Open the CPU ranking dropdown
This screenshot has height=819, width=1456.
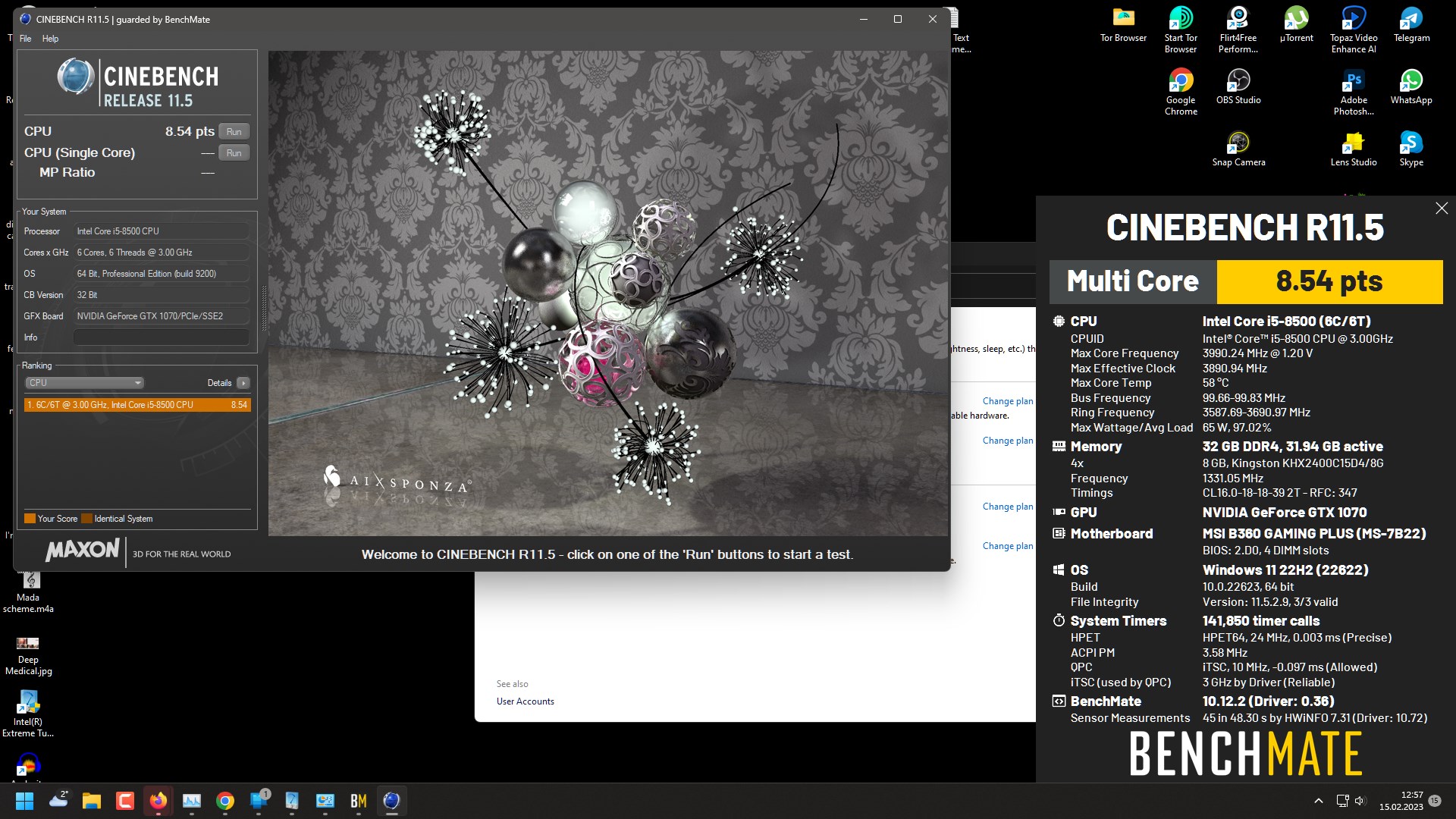tap(84, 383)
